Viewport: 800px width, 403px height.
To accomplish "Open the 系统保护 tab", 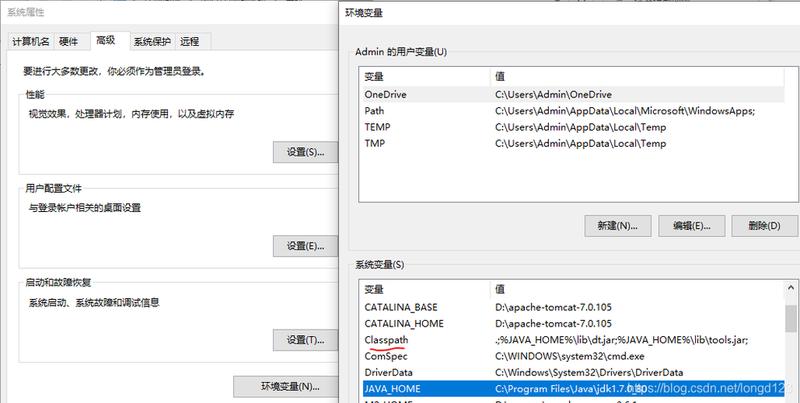I will (x=152, y=42).
